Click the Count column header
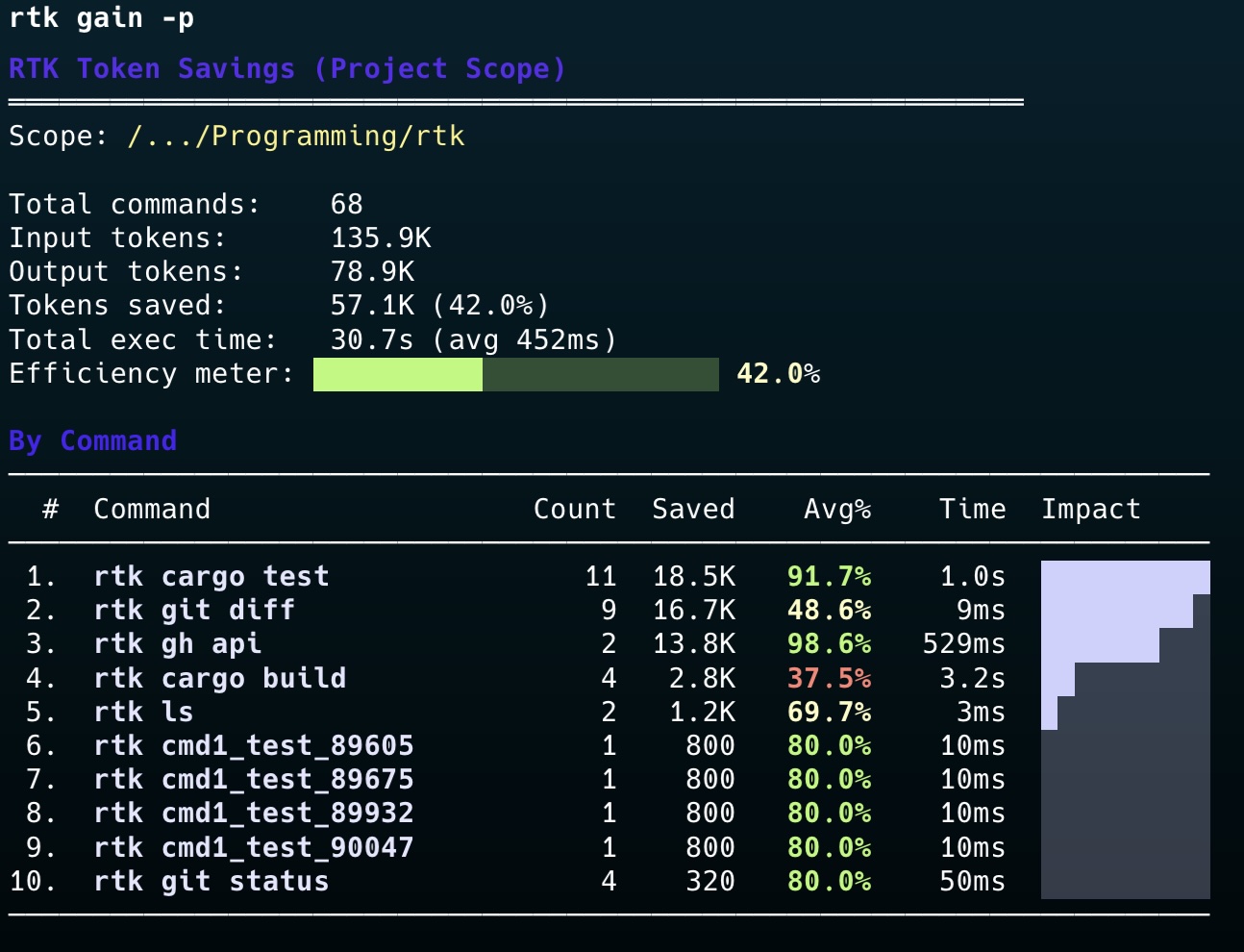 (x=574, y=509)
